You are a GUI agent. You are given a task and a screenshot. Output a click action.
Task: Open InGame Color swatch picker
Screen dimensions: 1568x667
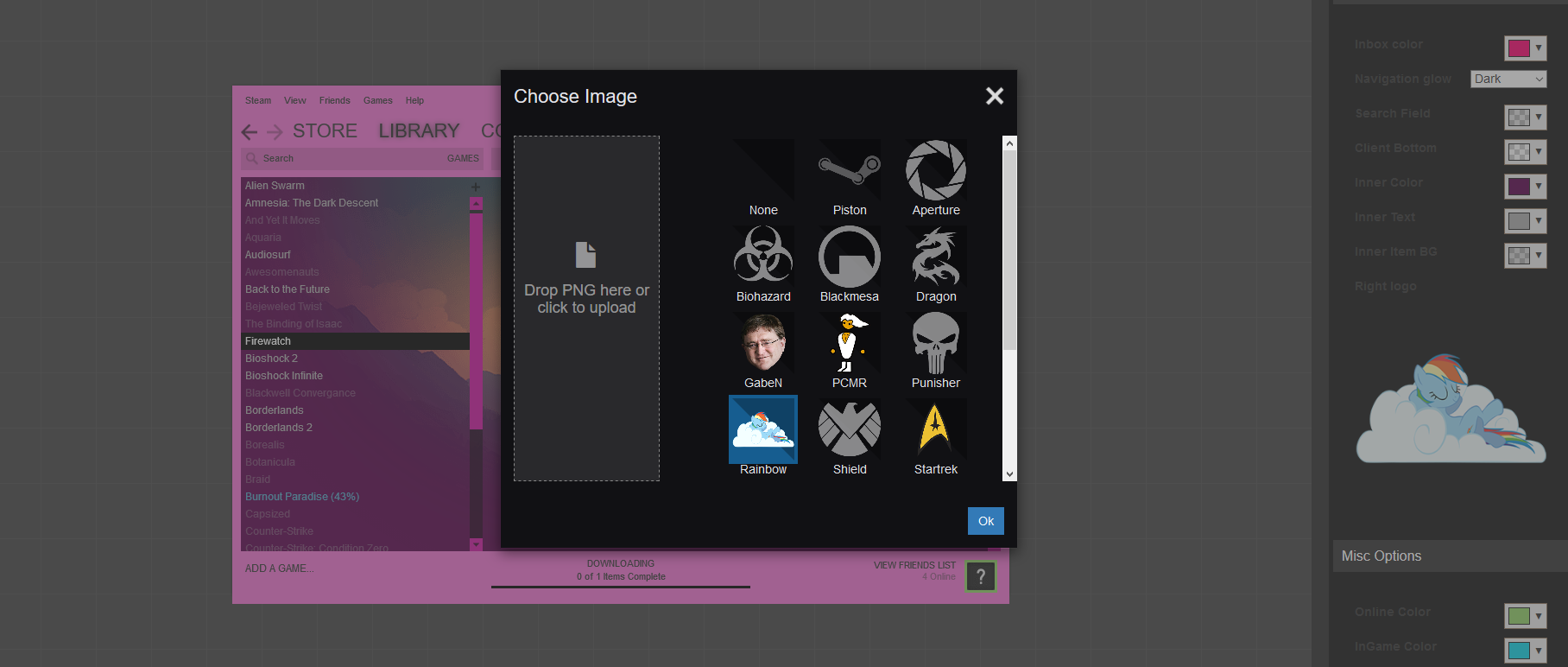[x=1525, y=650]
